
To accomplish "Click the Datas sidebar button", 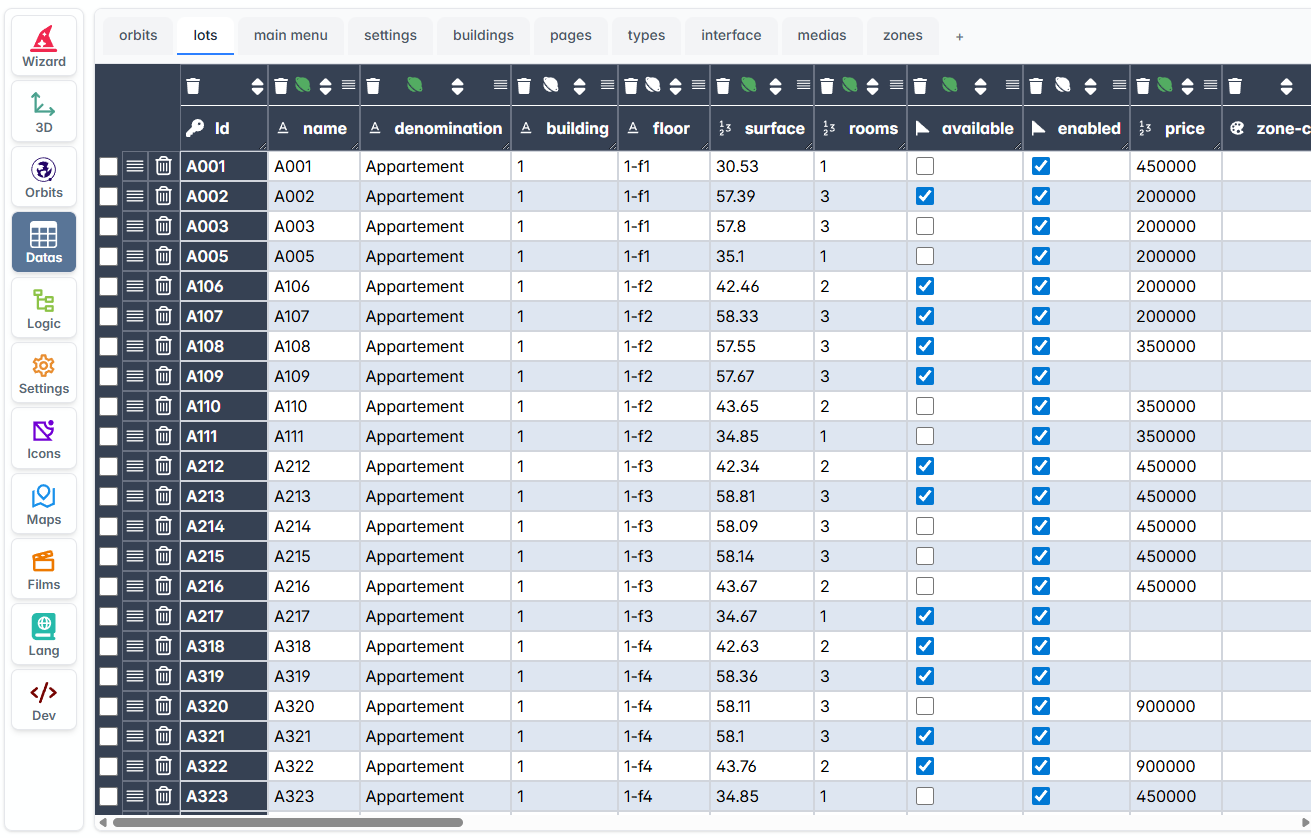I will point(44,243).
